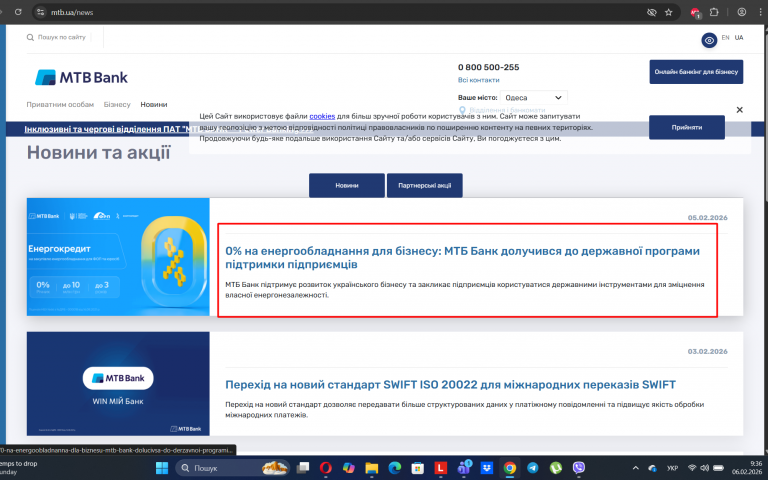The image size is (768, 480).
Task: Open 'Всі контакти' link
Action: (x=479, y=80)
